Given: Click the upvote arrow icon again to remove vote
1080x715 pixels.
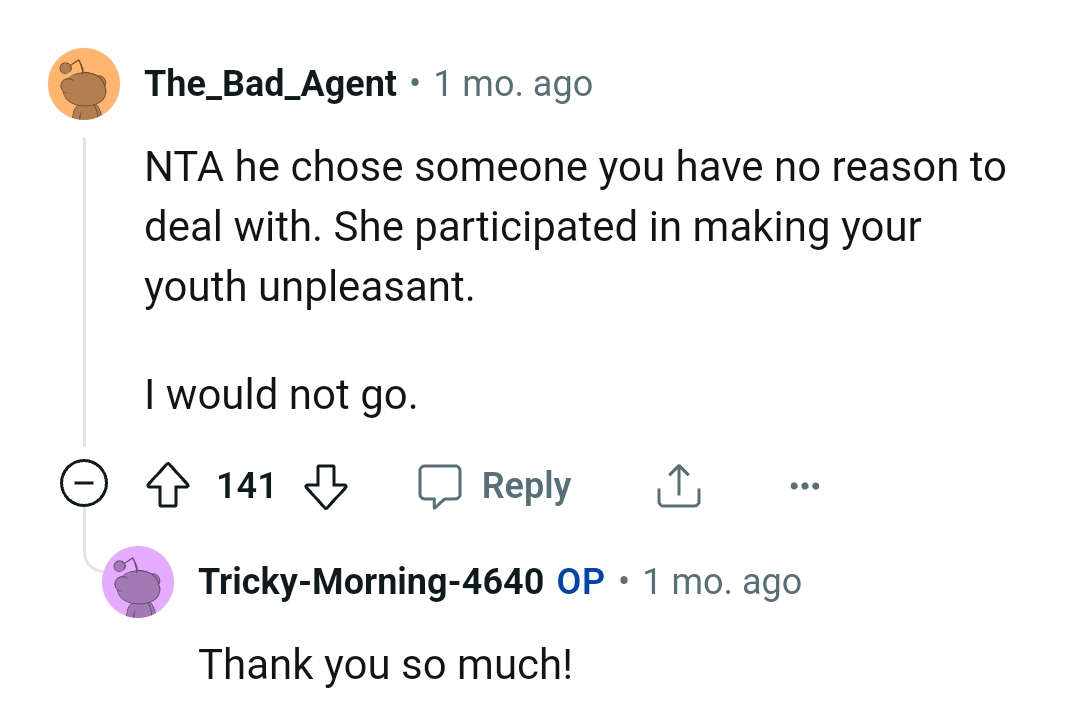Looking at the screenshot, I should click(169, 485).
